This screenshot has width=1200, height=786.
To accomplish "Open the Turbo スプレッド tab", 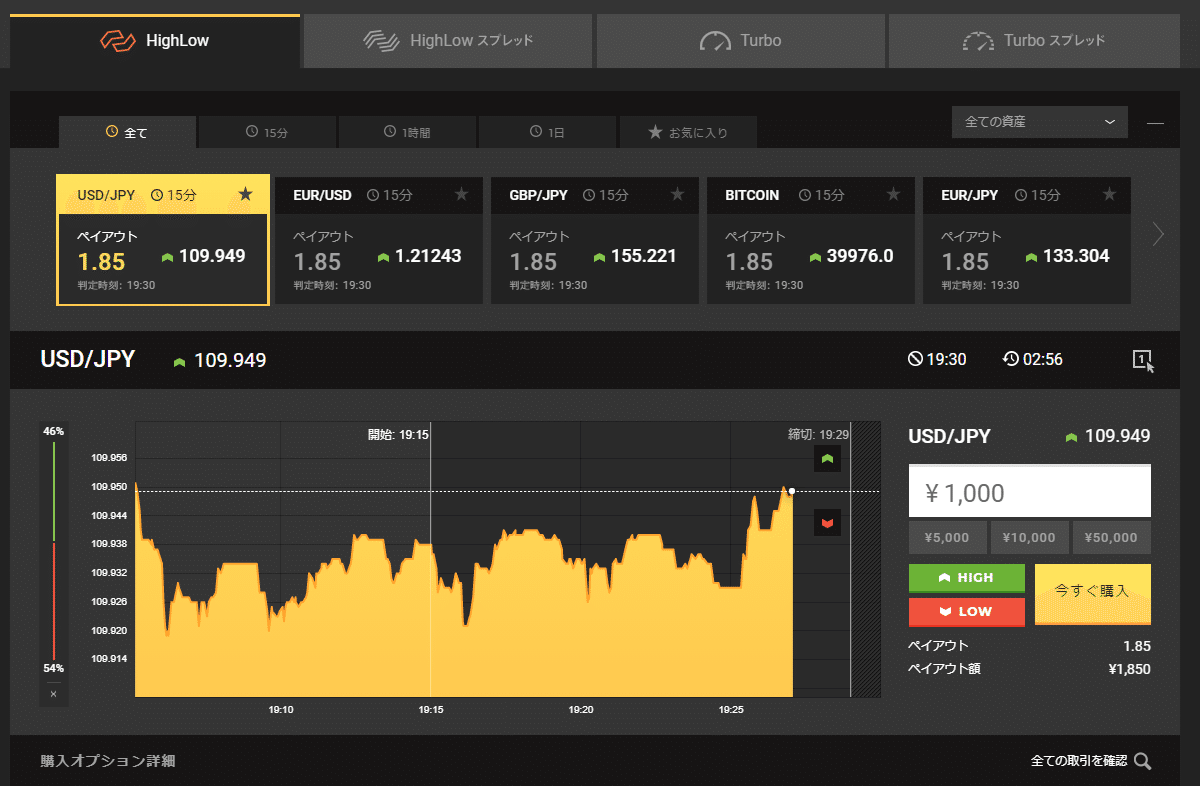I will tap(1034, 41).
